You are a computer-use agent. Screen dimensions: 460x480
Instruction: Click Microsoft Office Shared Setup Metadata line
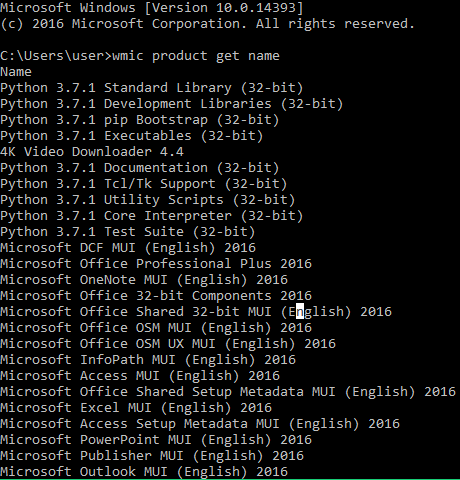[x=228, y=392]
